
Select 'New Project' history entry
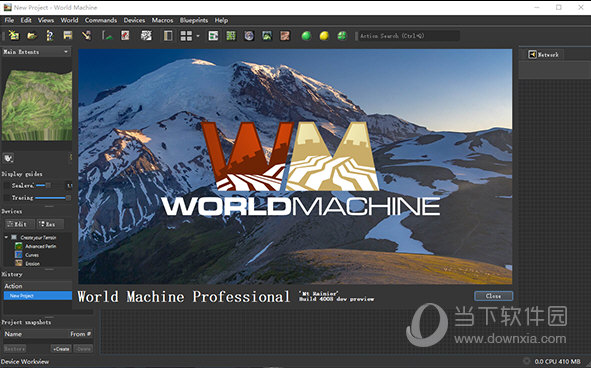38,296
